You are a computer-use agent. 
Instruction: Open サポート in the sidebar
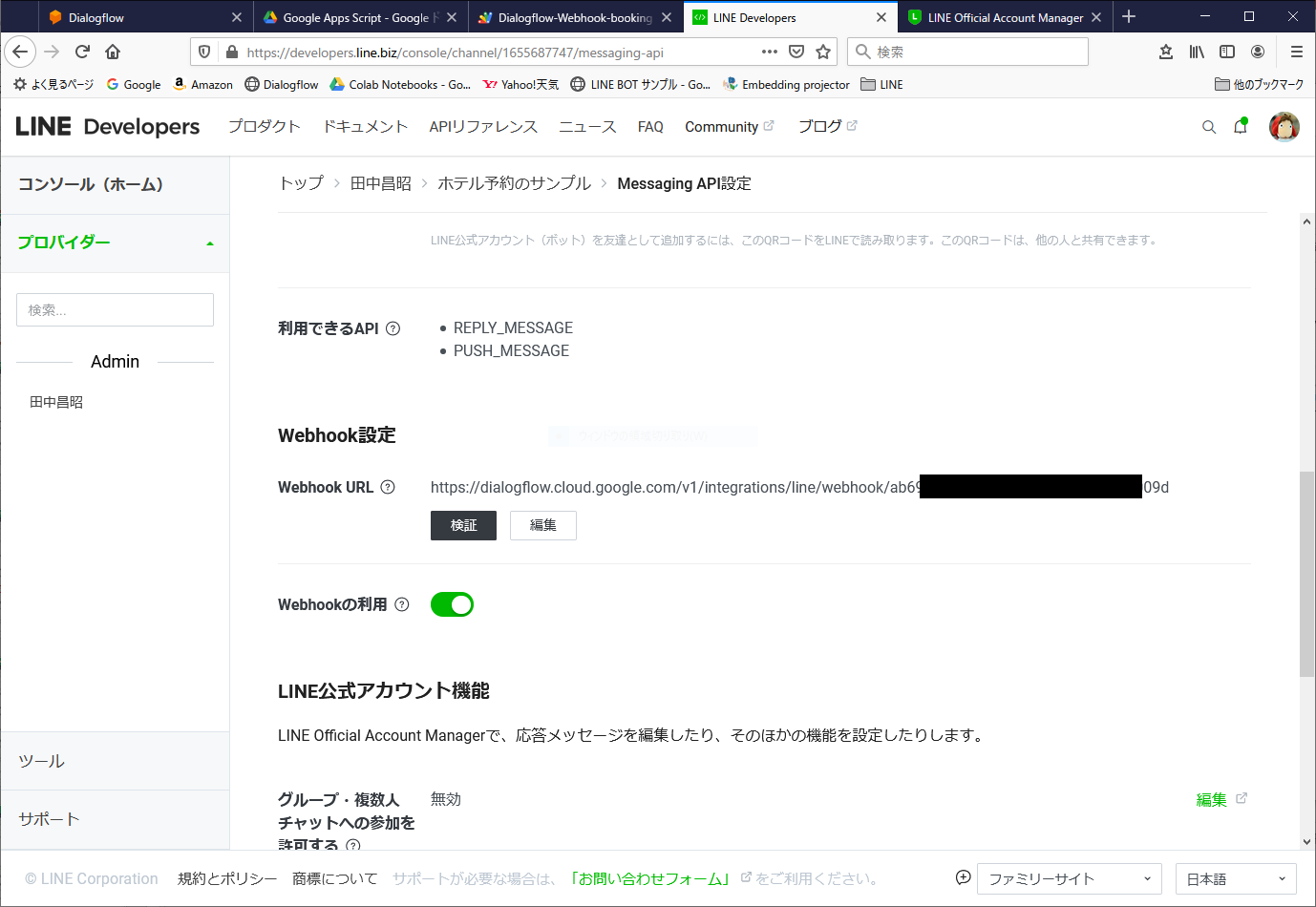(115, 819)
